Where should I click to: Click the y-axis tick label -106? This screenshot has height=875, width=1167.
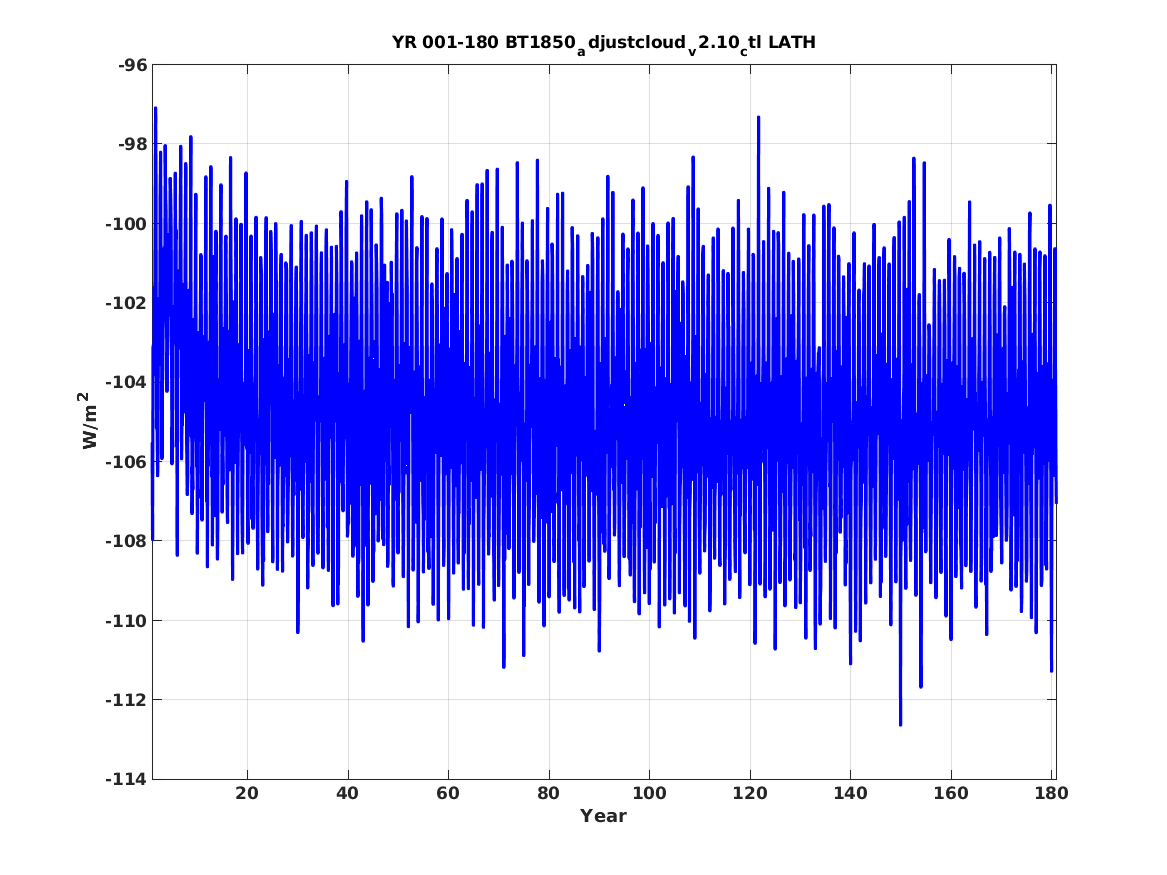[127, 461]
